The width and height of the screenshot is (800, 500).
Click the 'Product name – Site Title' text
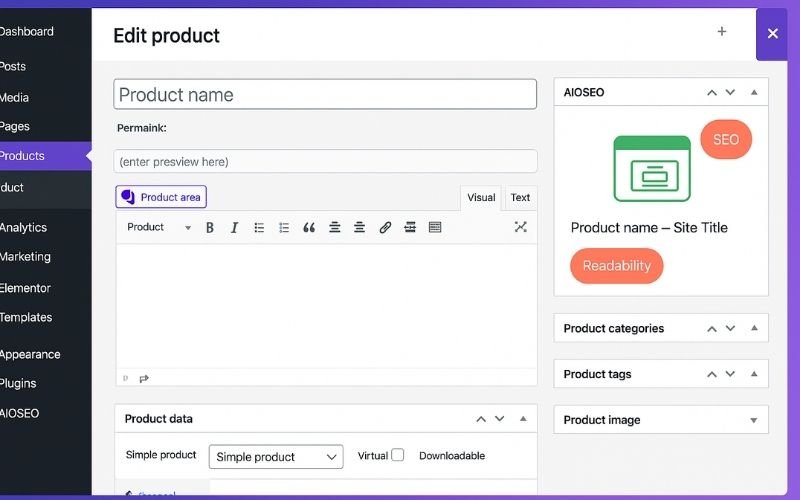pos(649,228)
